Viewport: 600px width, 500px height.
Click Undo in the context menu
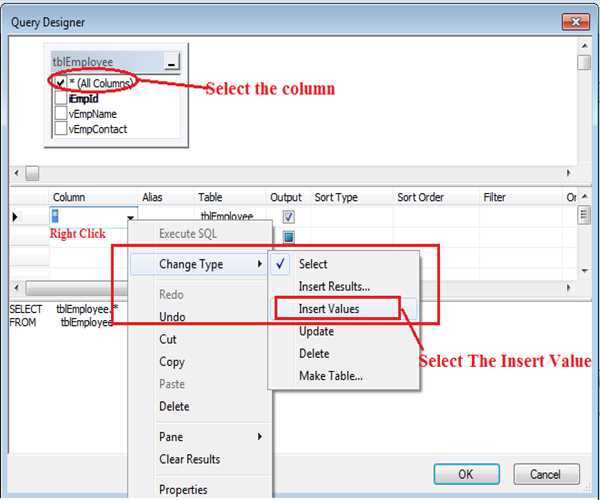coord(172,317)
